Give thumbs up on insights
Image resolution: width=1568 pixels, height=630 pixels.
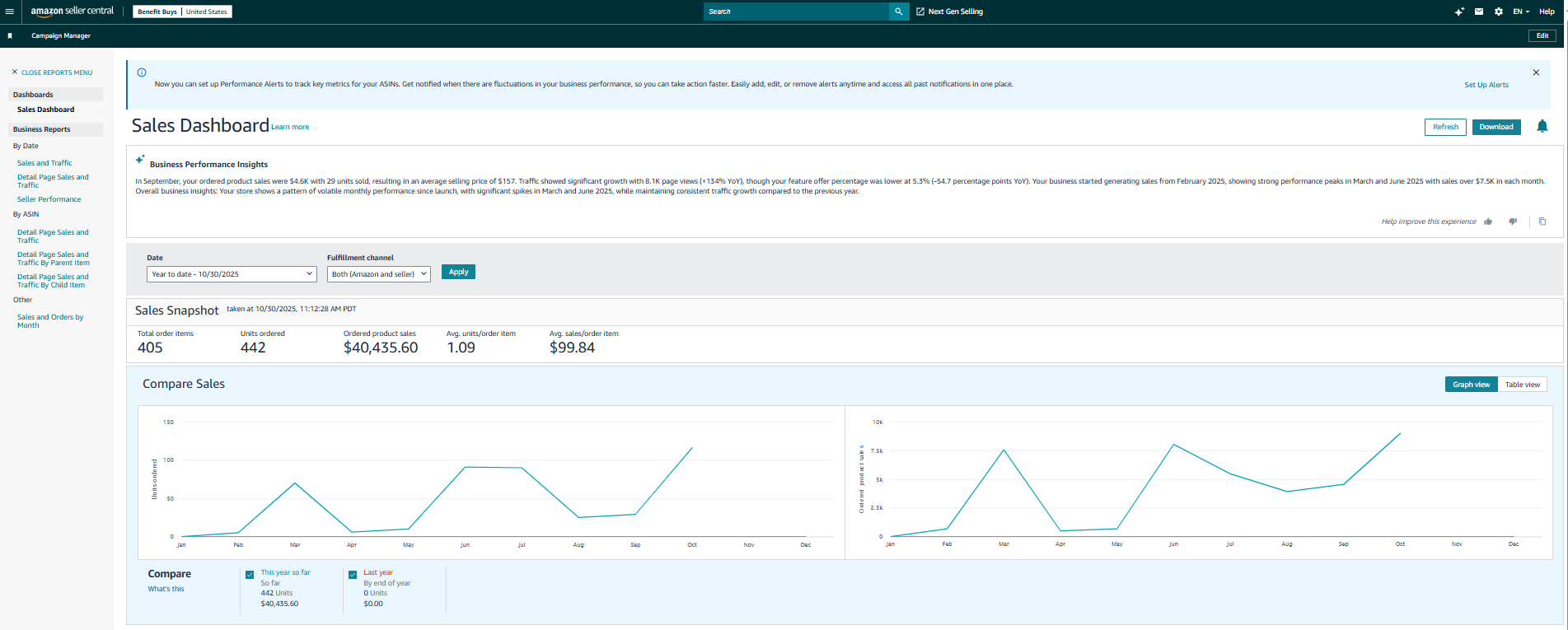click(1488, 222)
